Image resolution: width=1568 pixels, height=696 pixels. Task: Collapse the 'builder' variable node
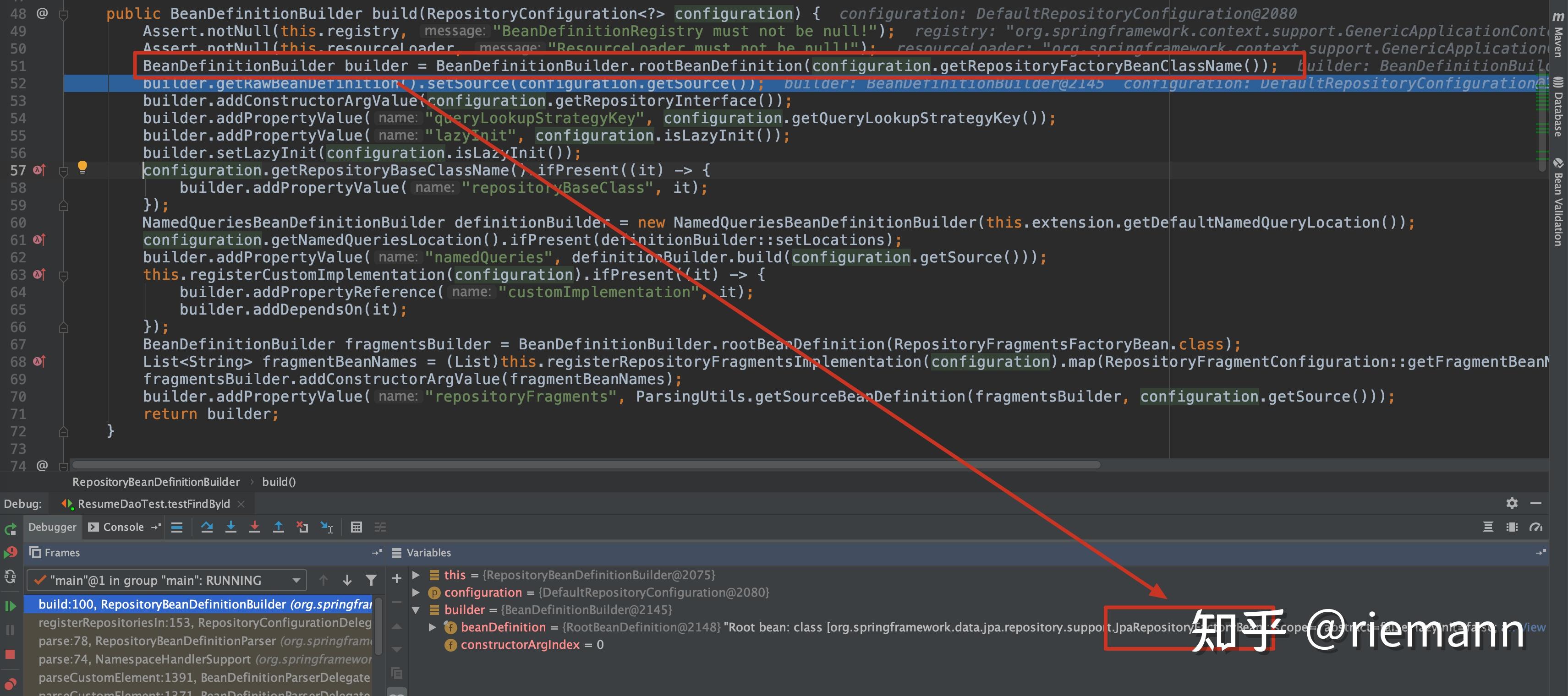coord(416,609)
